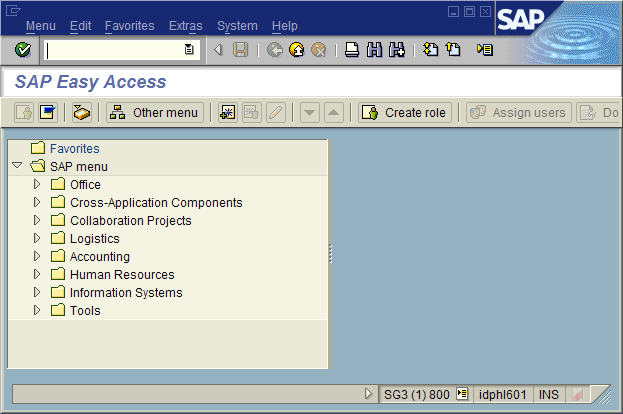Expand the Human Resources node
Viewport: 623px width, 414px height.
37,274
